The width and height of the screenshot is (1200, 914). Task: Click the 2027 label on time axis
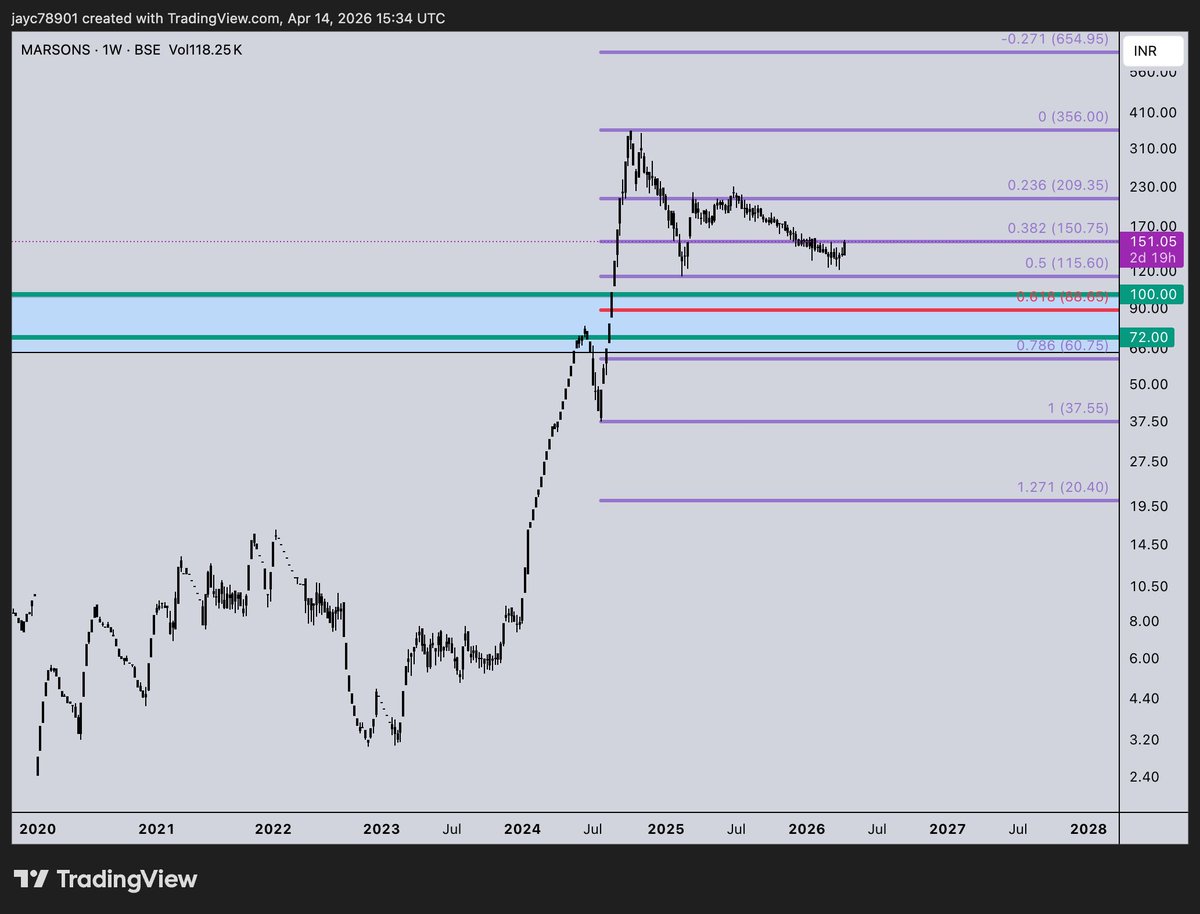coord(948,829)
